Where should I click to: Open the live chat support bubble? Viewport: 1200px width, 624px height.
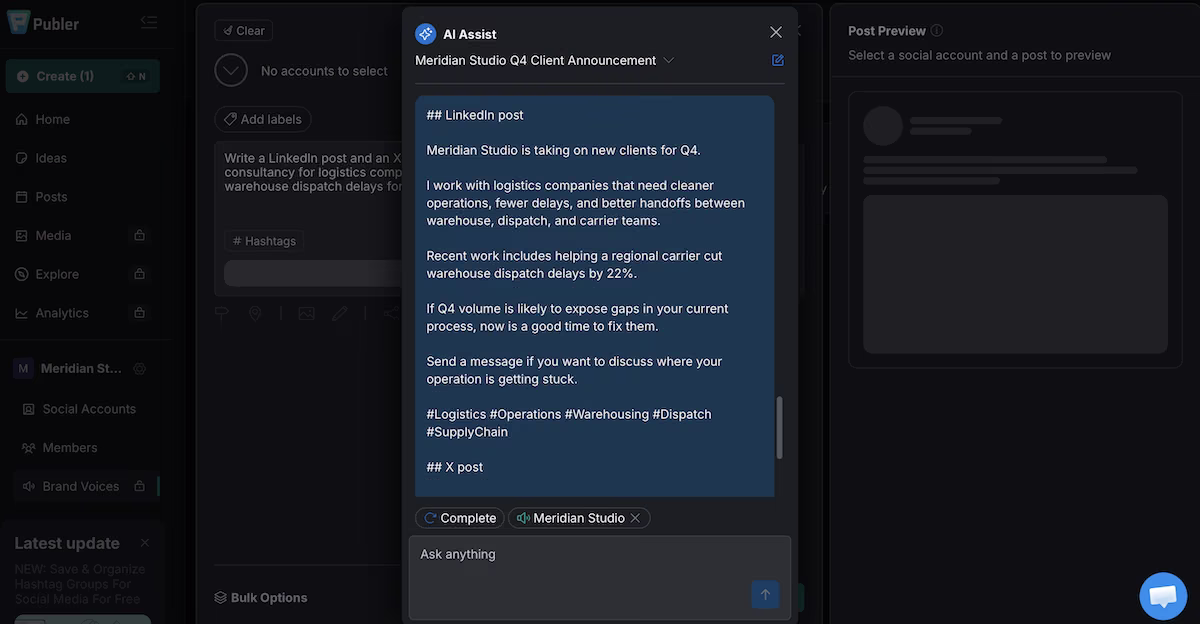[x=1163, y=596]
